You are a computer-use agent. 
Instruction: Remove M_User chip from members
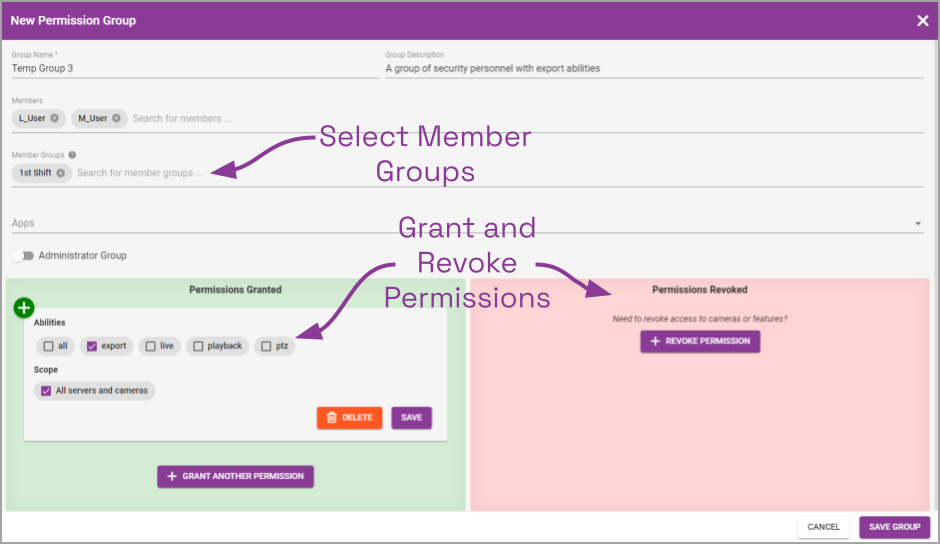pos(116,118)
